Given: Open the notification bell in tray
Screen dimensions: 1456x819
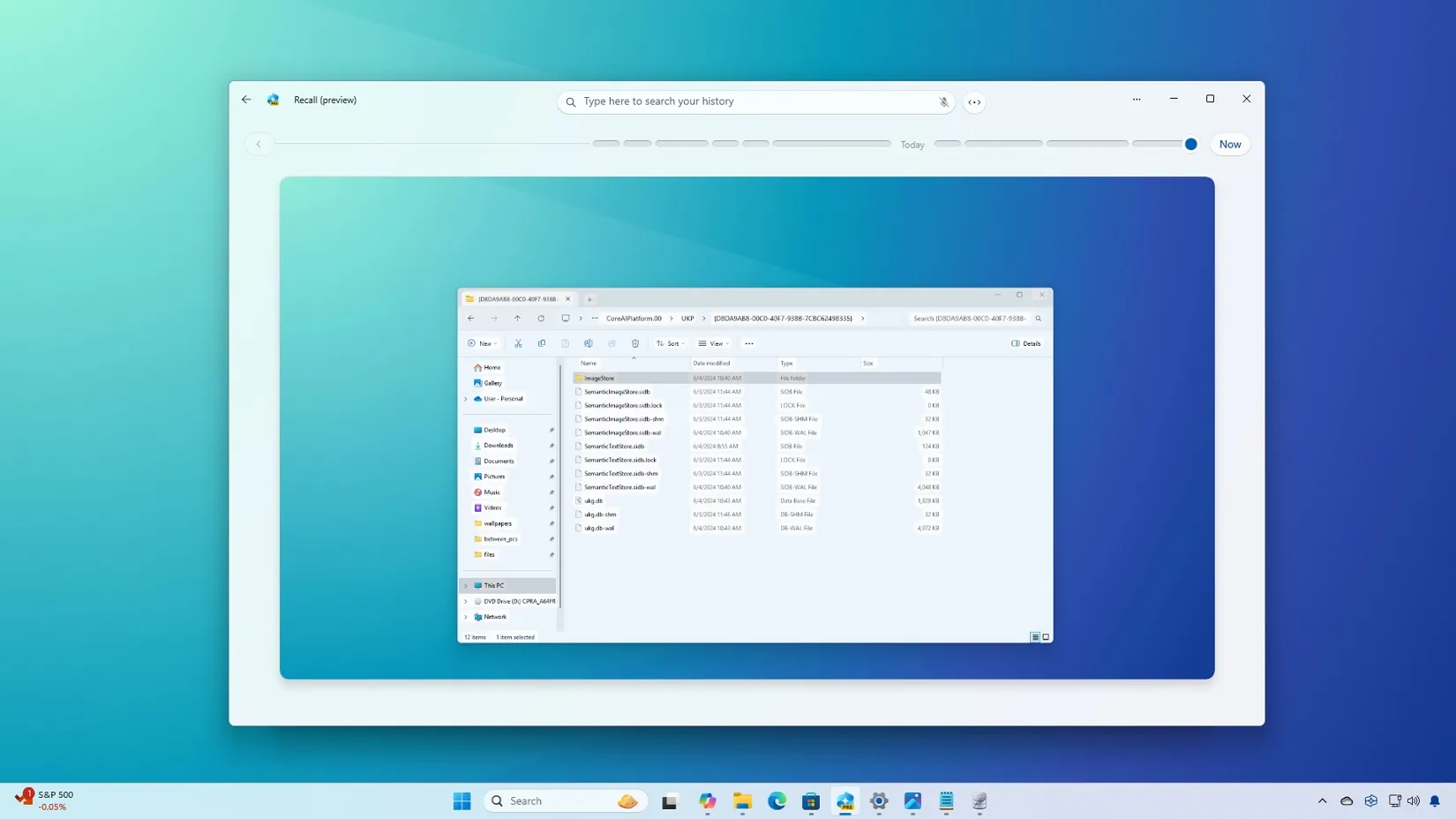Looking at the screenshot, I should 1435,801.
